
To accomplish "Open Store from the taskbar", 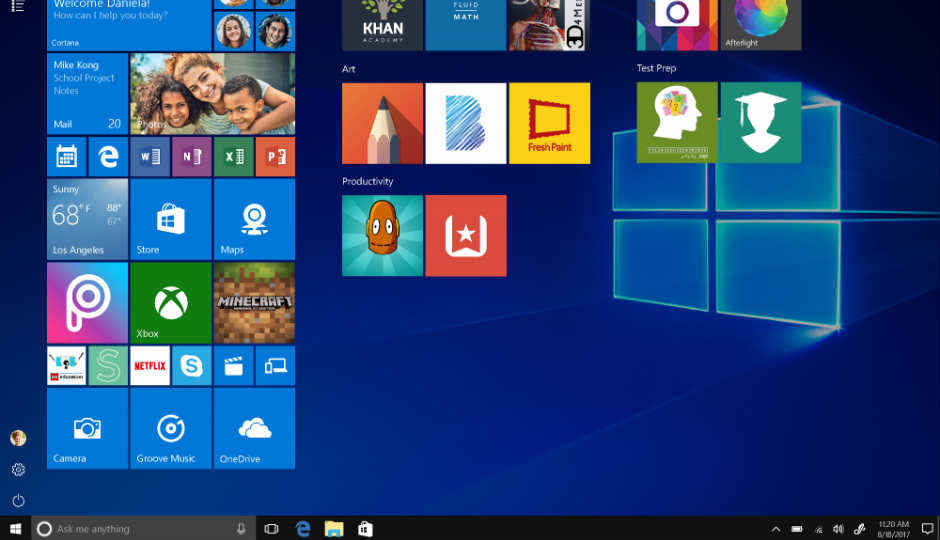I will point(365,529).
